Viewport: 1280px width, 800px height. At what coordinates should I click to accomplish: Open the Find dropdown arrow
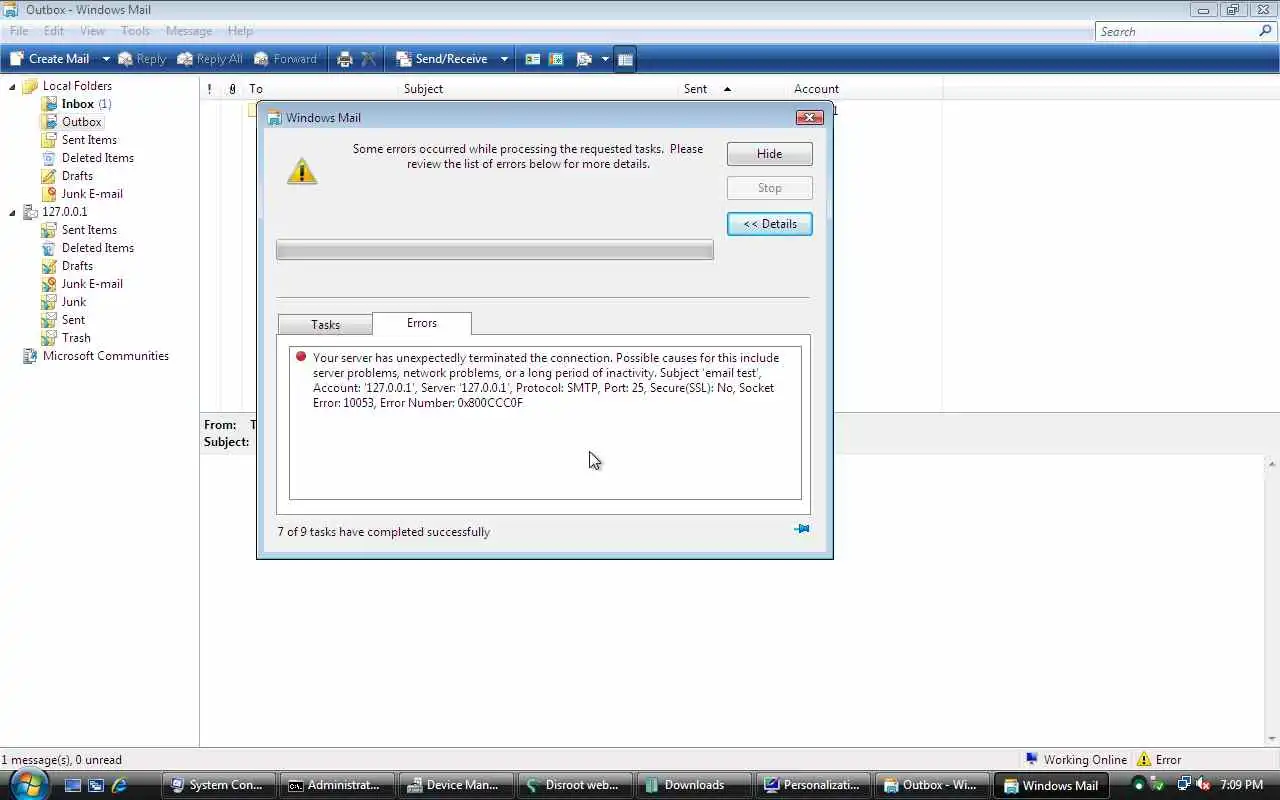(x=605, y=59)
